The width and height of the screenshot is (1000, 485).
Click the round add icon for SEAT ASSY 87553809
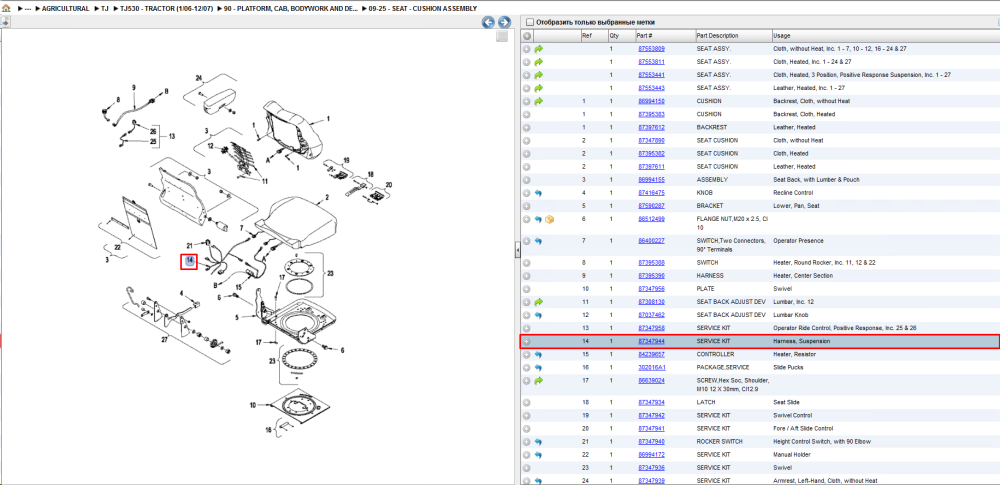click(527, 48)
